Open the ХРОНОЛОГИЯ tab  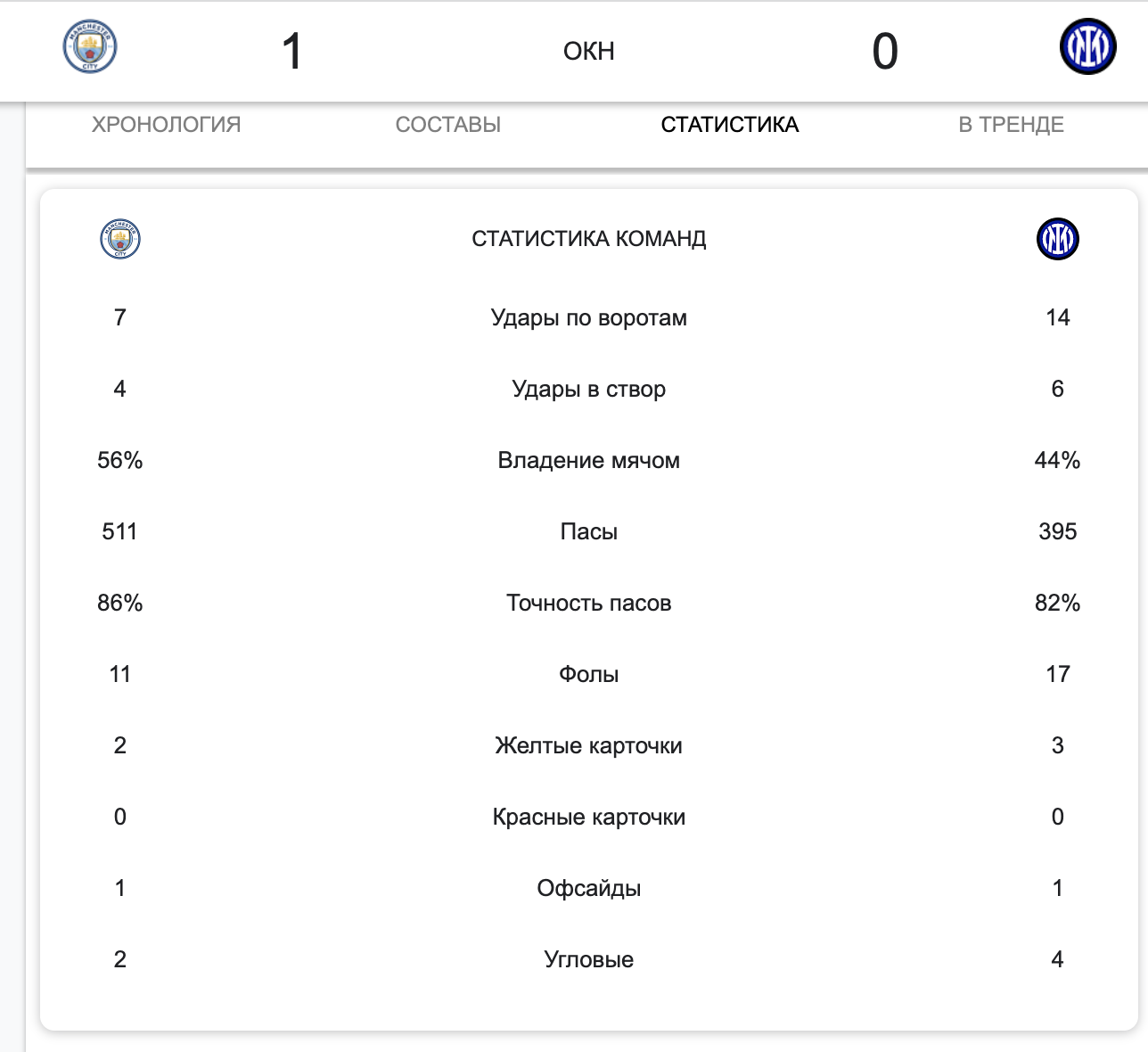click(166, 125)
